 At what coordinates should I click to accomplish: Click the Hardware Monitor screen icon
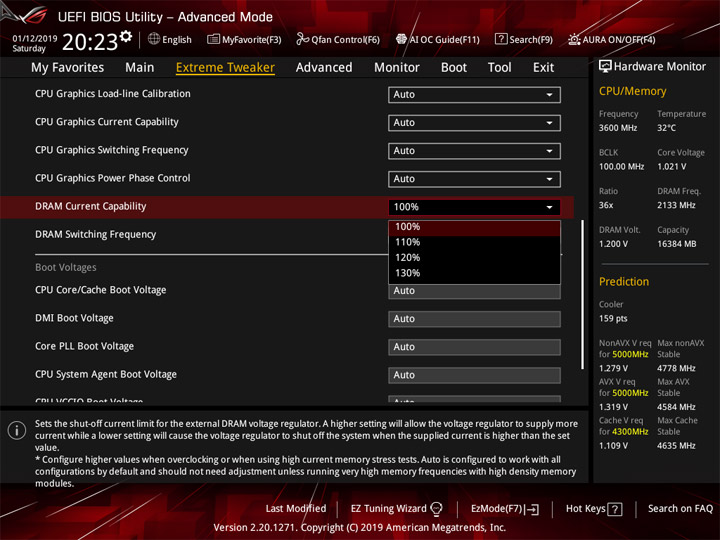point(605,66)
